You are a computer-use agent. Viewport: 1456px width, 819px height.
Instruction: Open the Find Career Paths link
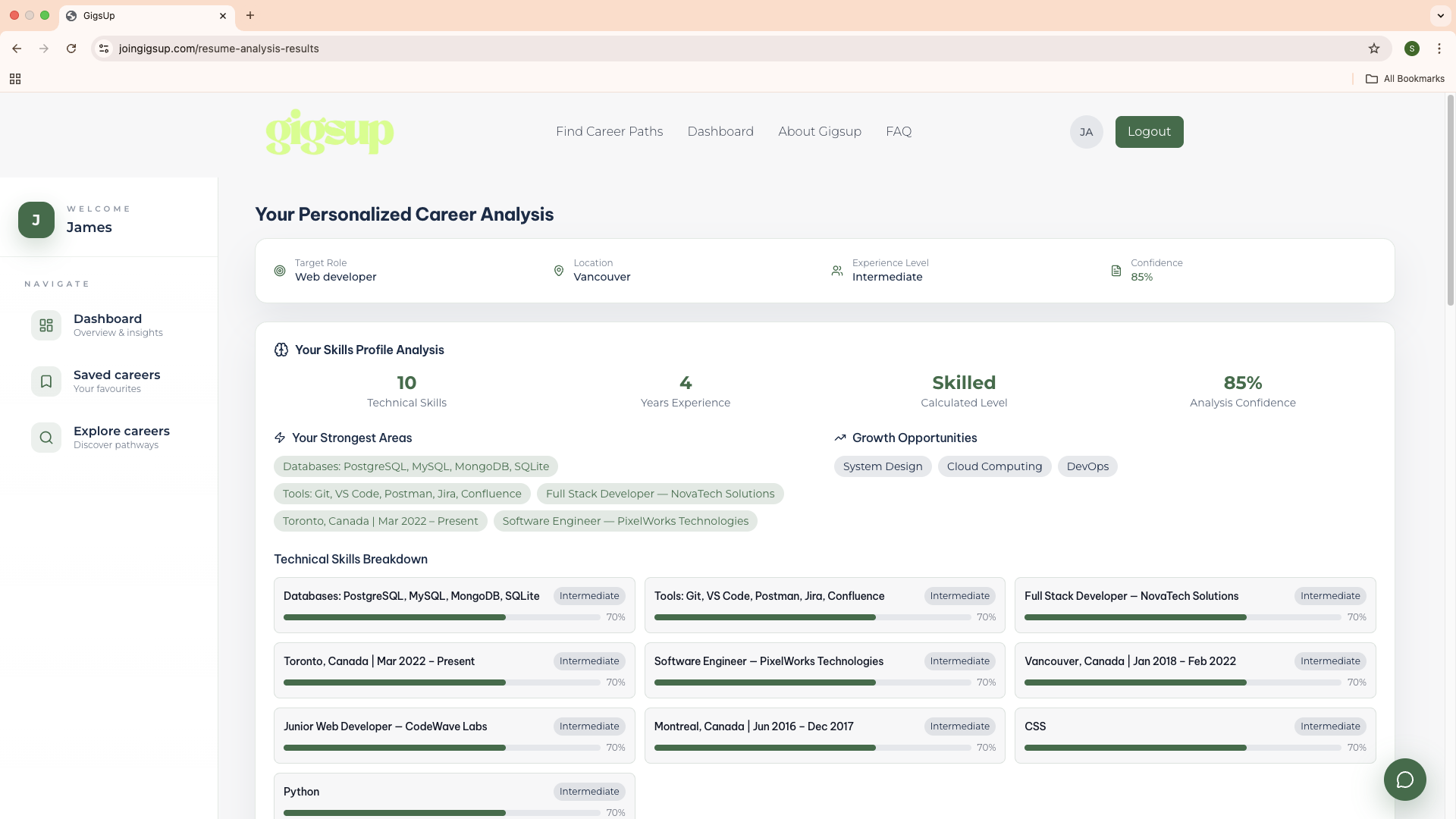click(x=609, y=131)
